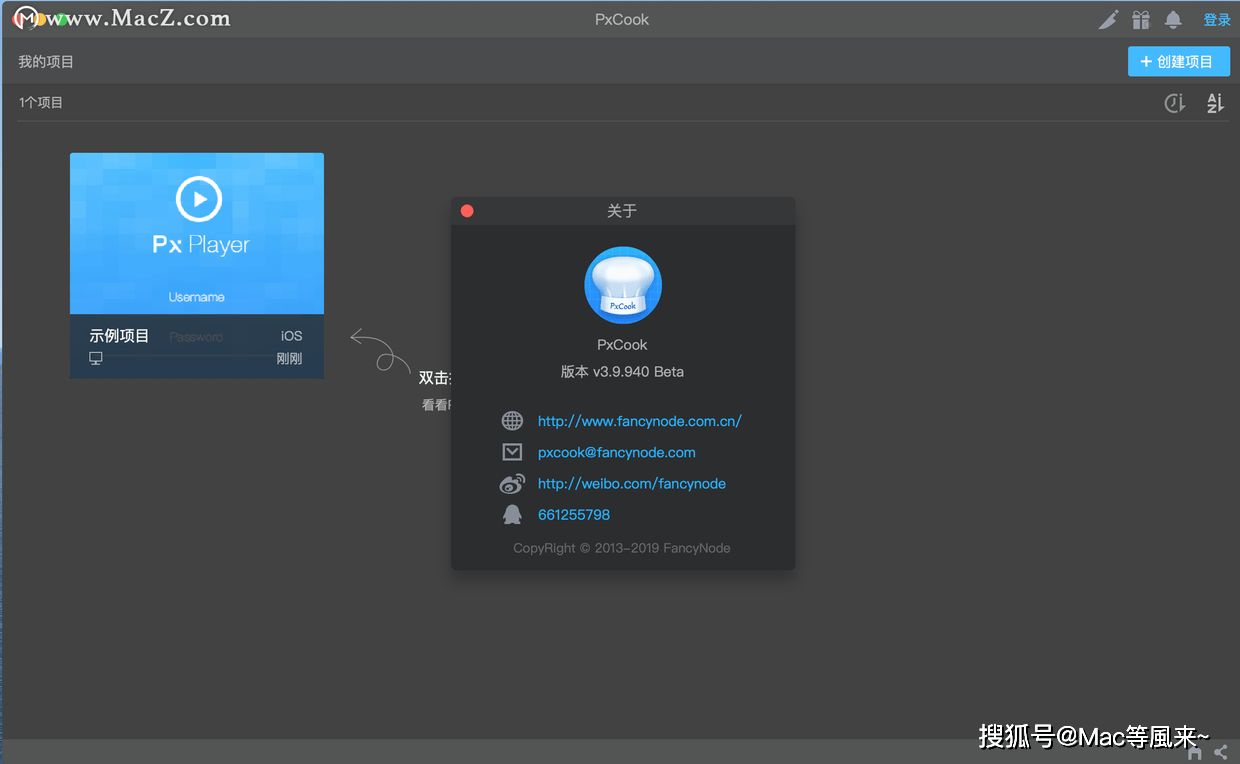Click the 登录 login link
1240x764 pixels.
[1216, 19]
